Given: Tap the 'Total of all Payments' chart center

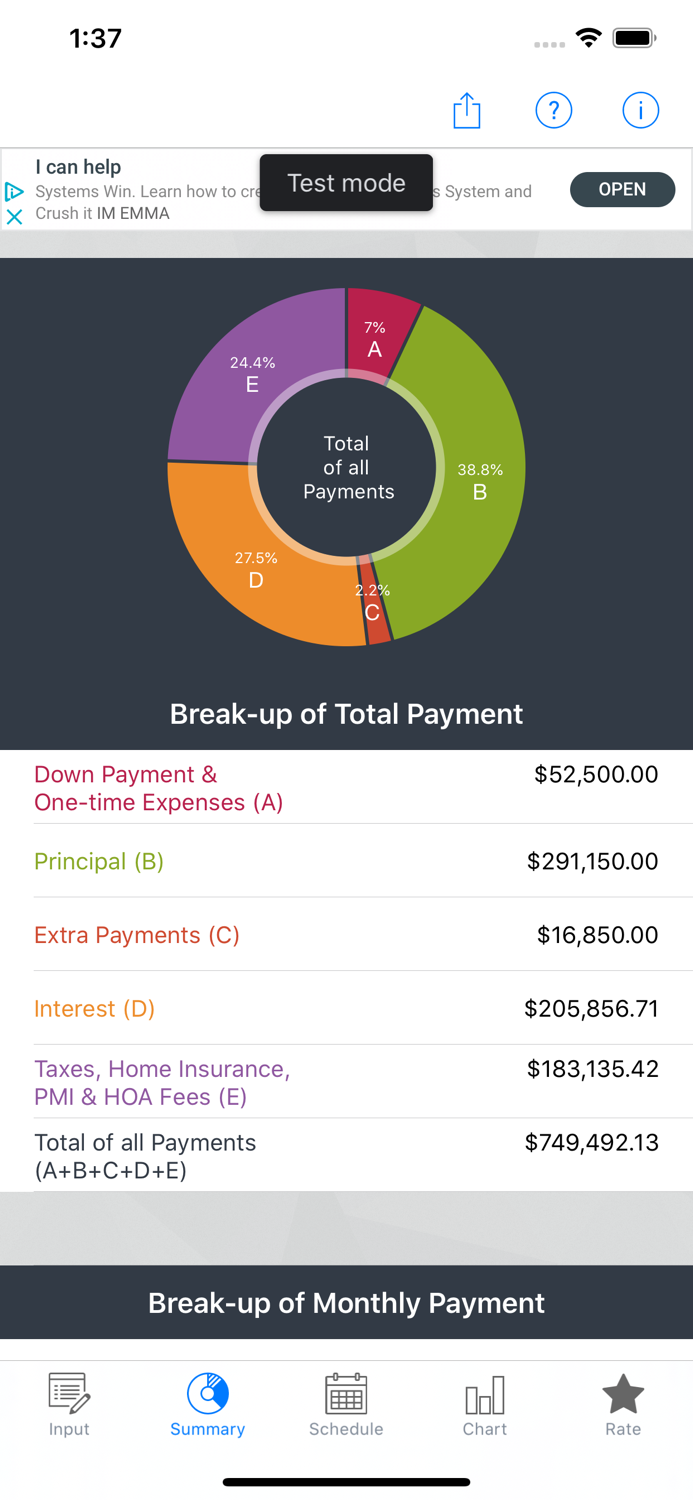Looking at the screenshot, I should [348, 467].
